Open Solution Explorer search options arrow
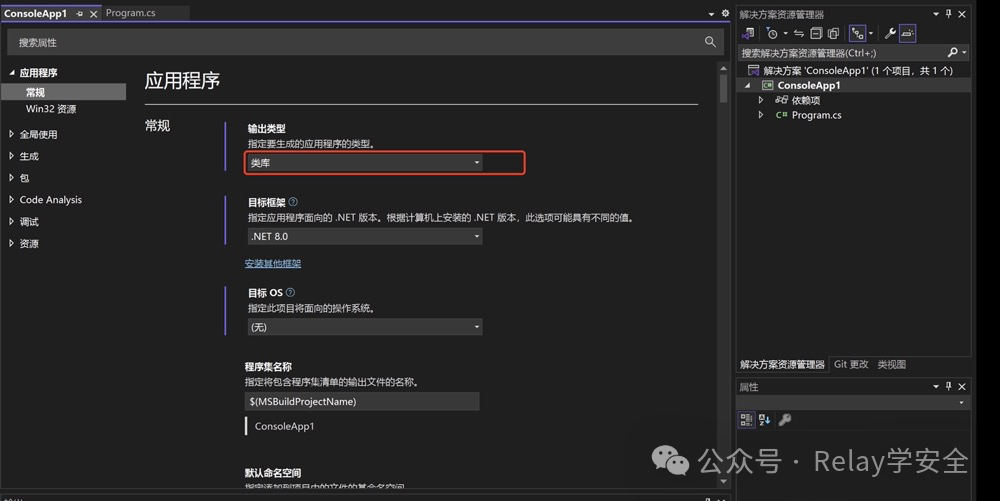 click(964, 53)
